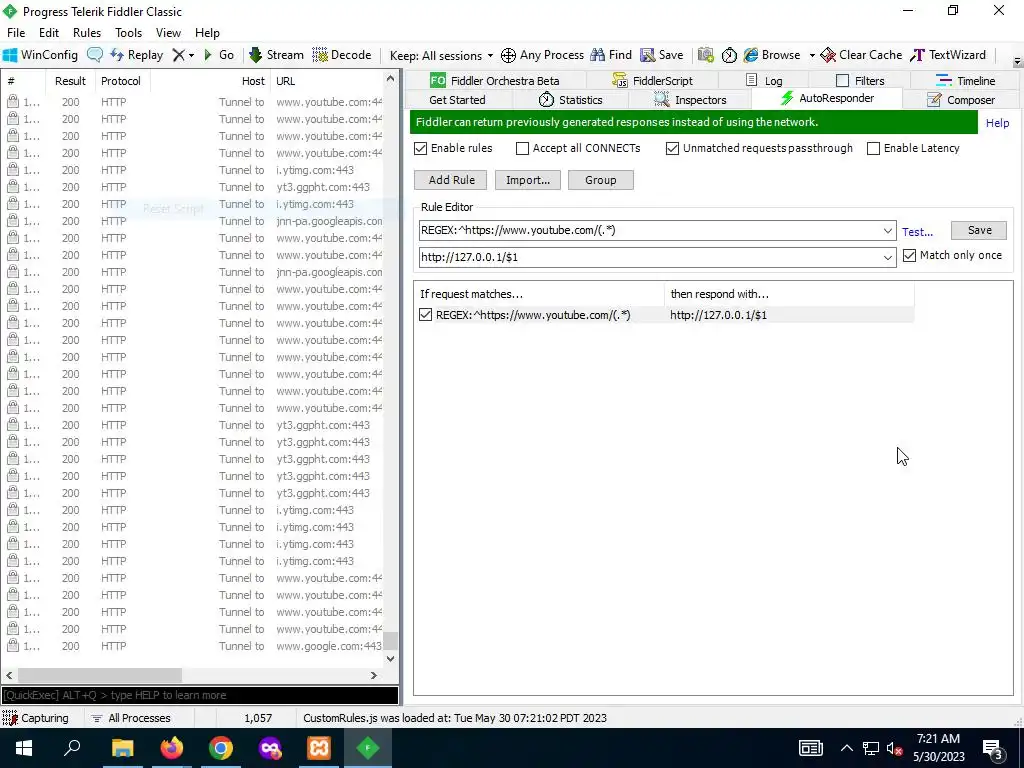Viewport: 1024px width, 768px height.
Task: Open the Browse dropdown arrow
Action: click(x=812, y=56)
